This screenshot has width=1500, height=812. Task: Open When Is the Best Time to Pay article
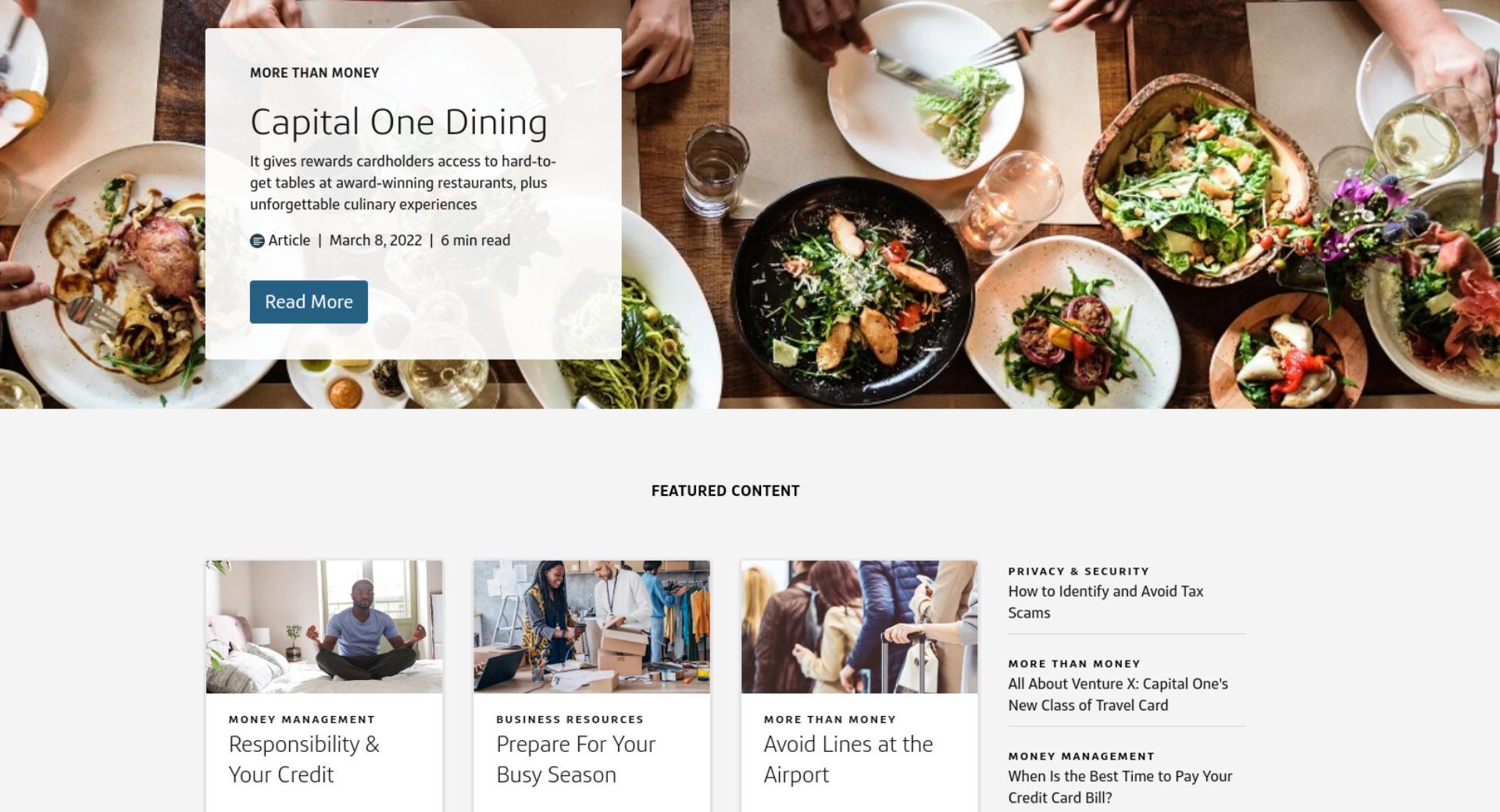click(1120, 787)
